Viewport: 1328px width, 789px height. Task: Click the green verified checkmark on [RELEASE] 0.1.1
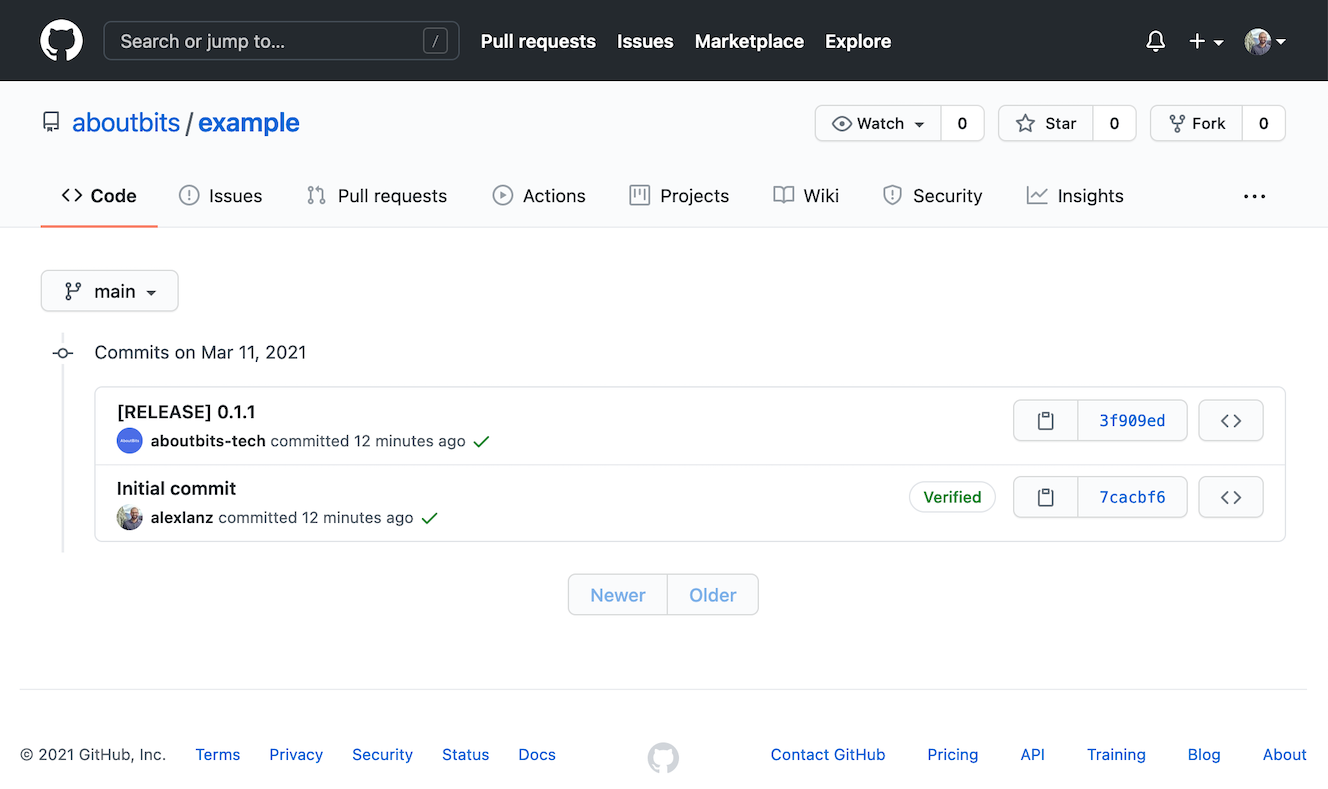481,441
